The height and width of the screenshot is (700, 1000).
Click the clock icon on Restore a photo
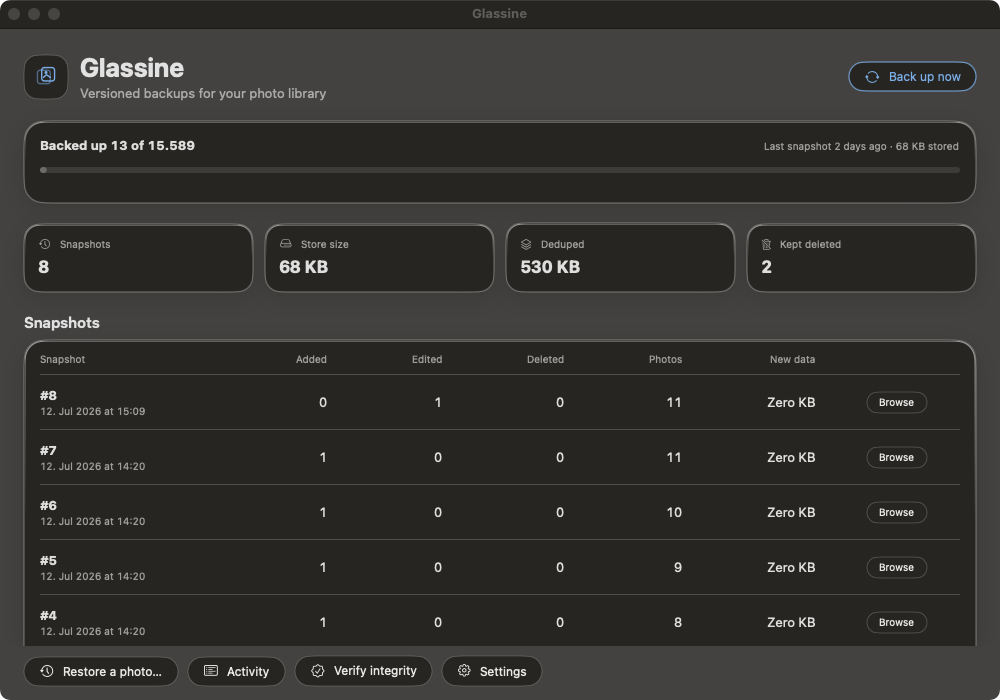(47, 671)
